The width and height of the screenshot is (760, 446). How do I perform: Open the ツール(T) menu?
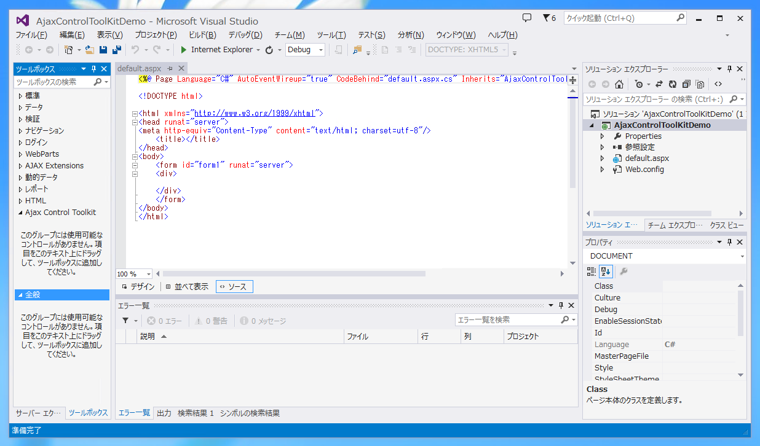click(x=332, y=35)
